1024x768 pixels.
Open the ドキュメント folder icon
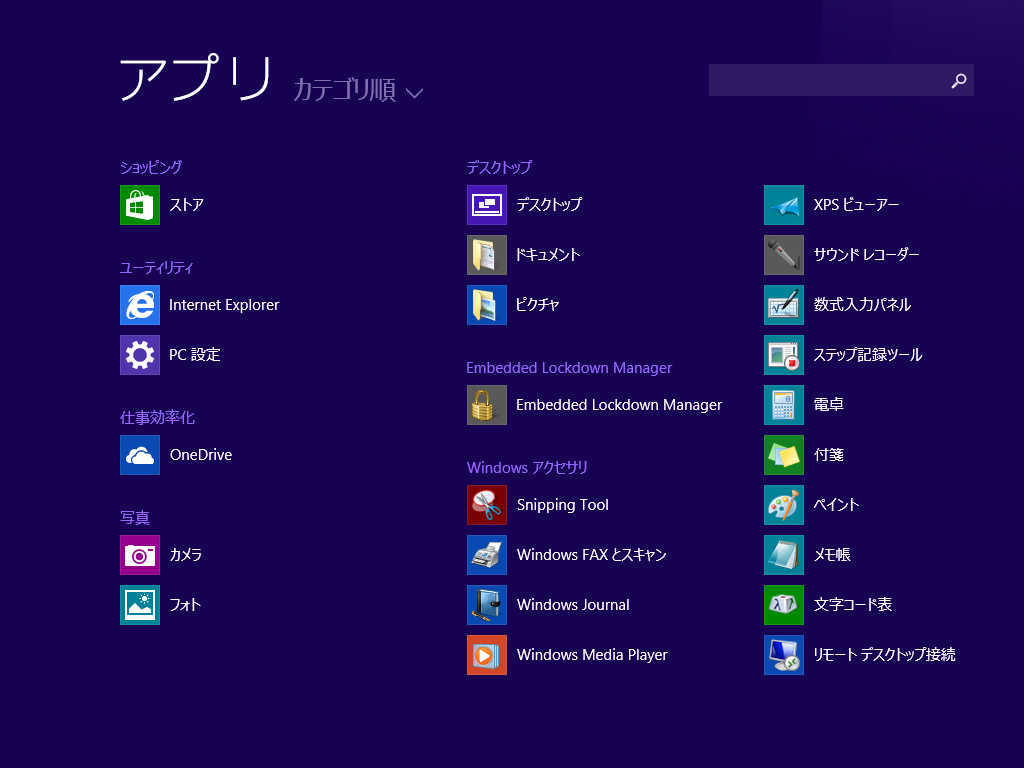(487, 255)
